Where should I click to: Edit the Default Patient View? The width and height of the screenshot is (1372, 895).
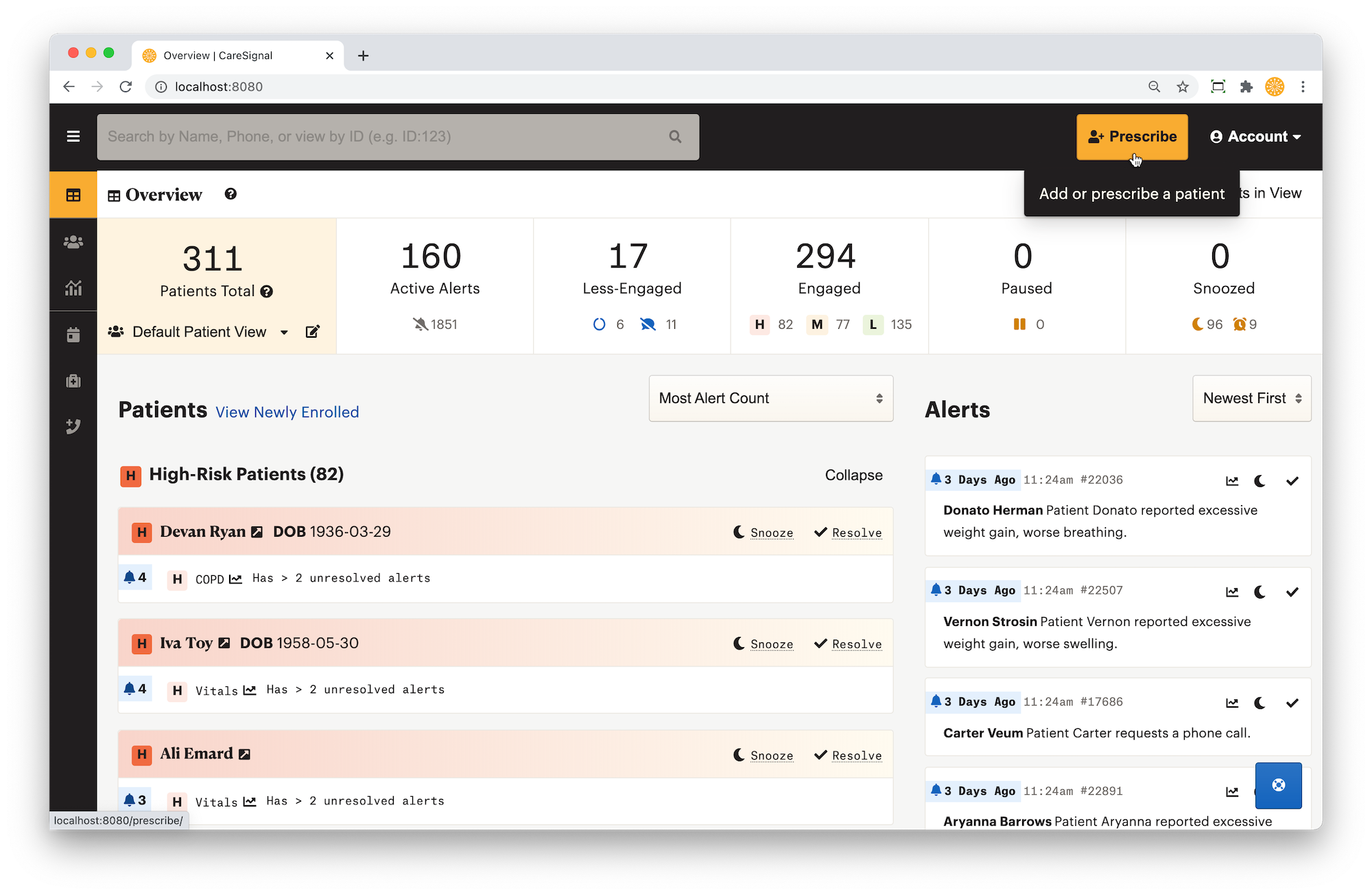point(312,332)
